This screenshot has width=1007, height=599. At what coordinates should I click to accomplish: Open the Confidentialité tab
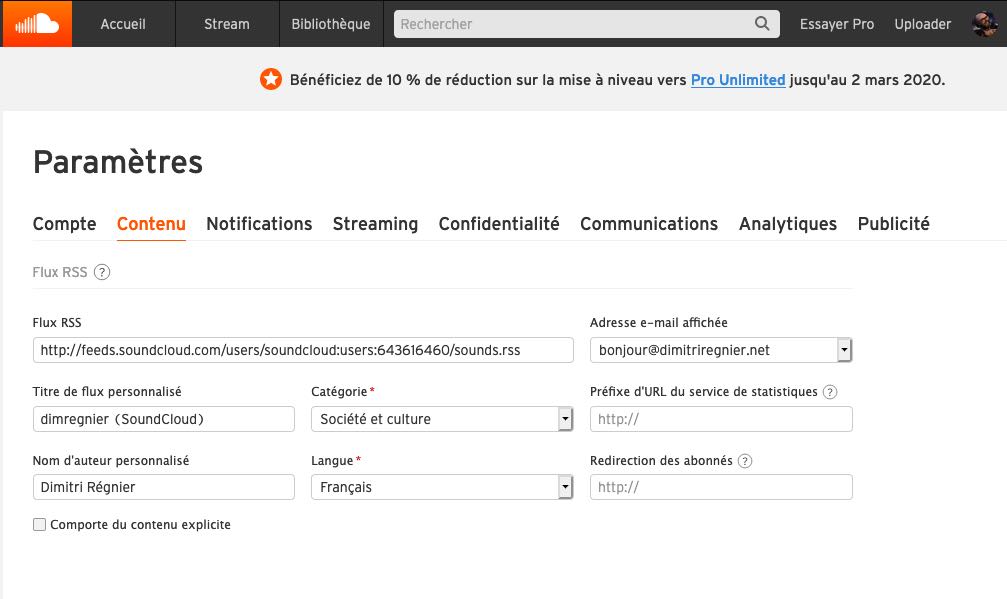(499, 224)
